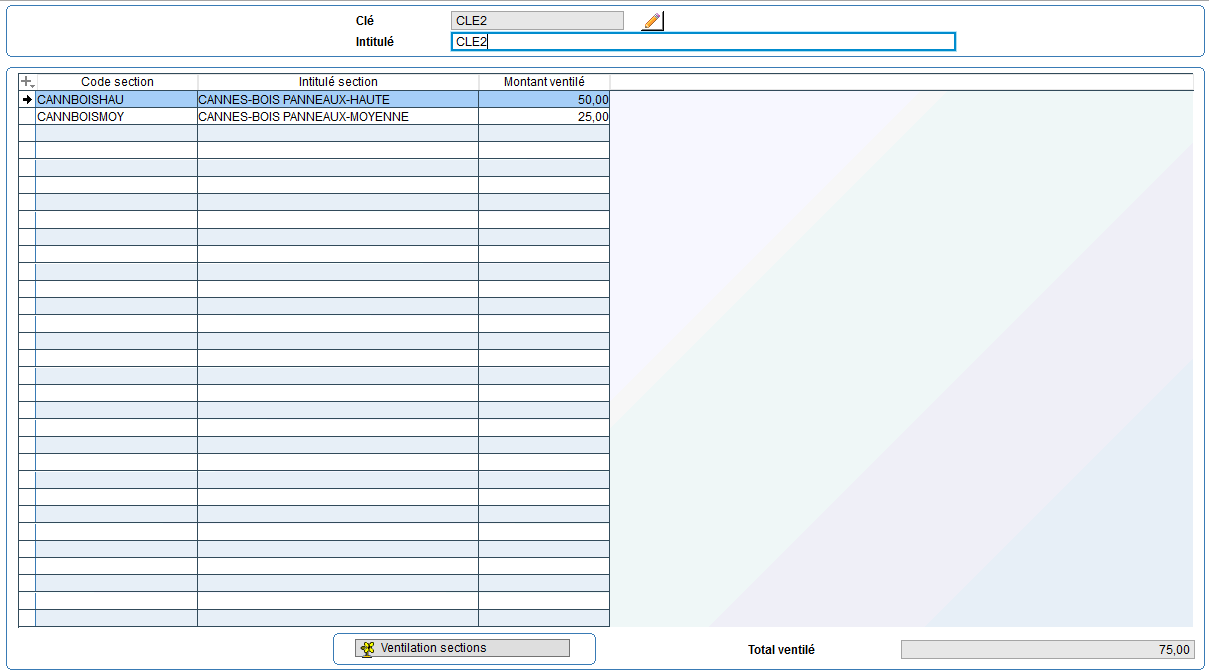
Task: Click the pencil edit icon beside Clé
Action: coord(652,21)
